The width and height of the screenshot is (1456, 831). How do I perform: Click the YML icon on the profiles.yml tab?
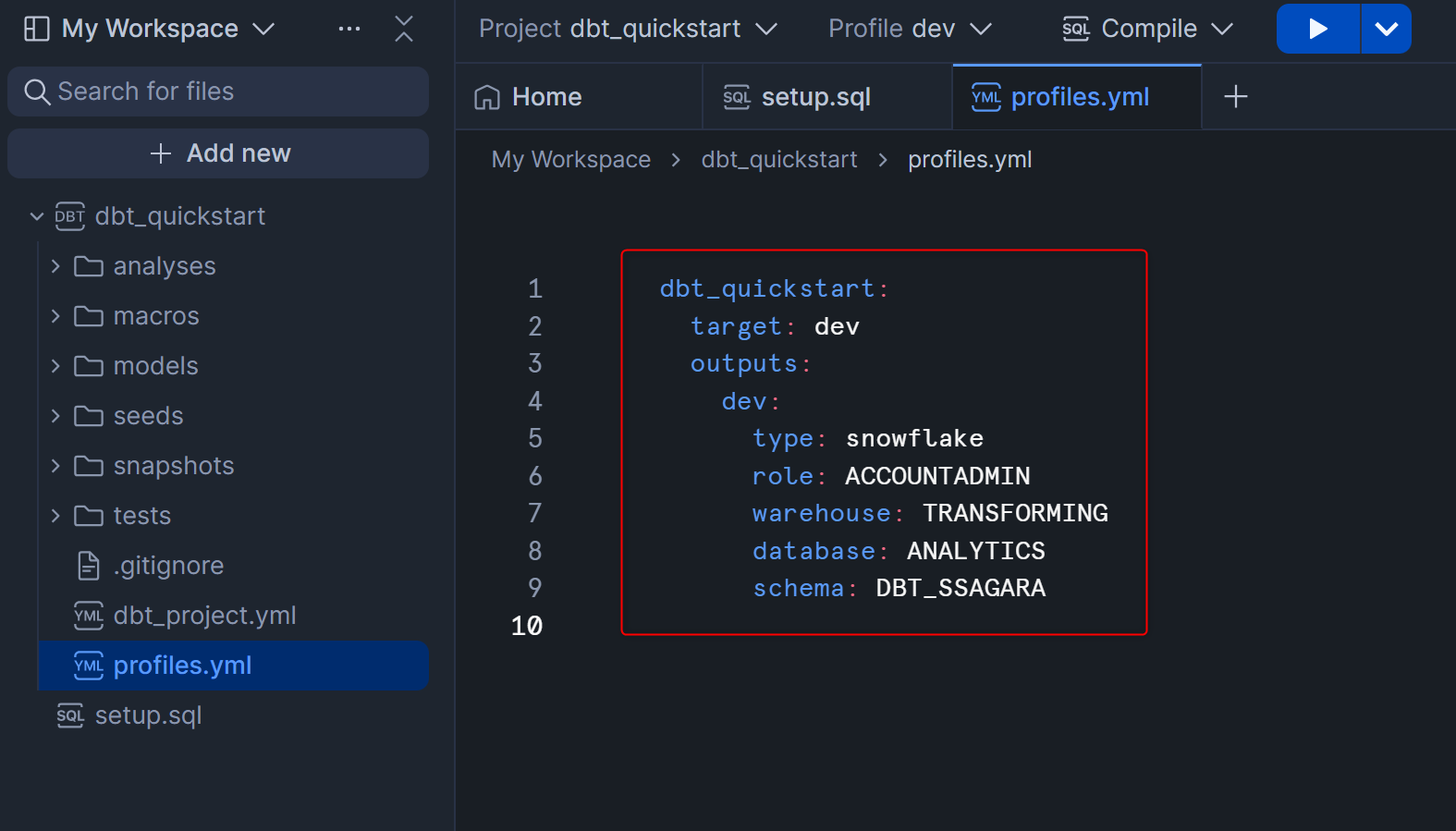[x=986, y=97]
